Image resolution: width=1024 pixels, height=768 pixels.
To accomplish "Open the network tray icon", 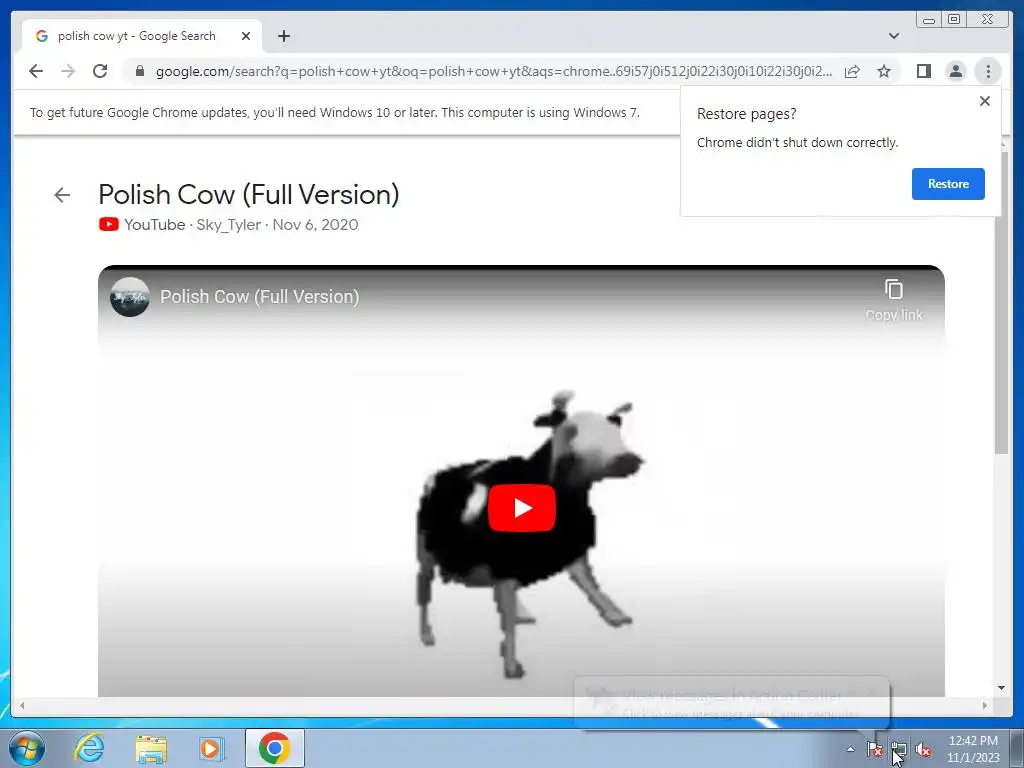I will coord(899,749).
